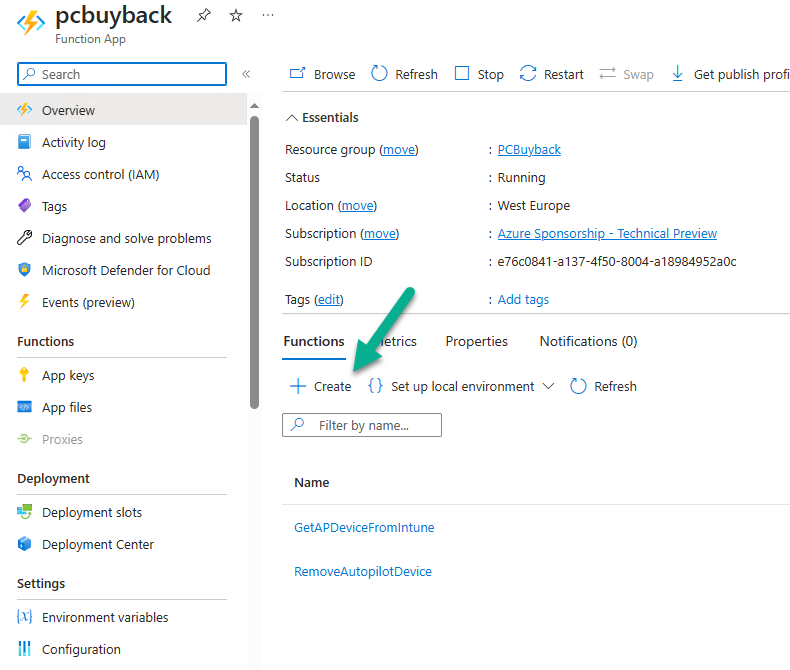This screenshot has height=670, width=790.
Task: Click the sidebar vertical scrollbar
Action: tap(254, 262)
